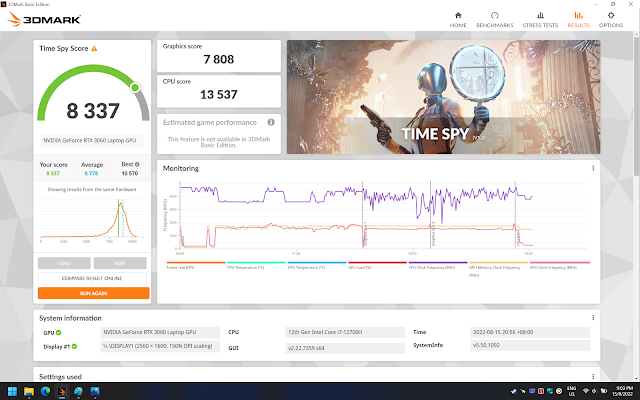Image resolution: width=640 pixels, height=400 pixels.
Task: Click the 3DMark logo
Action: point(44,19)
